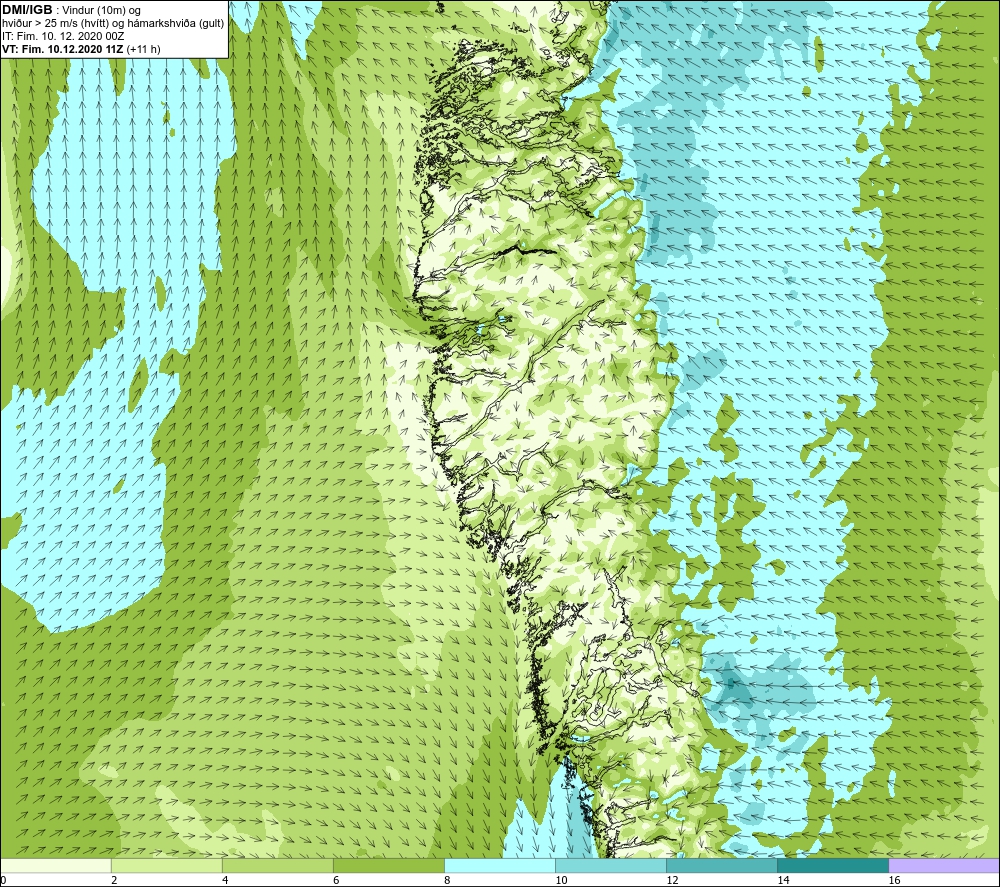Click the title line "DMI/IGB : Vindur (10m) og"

[71, 10]
